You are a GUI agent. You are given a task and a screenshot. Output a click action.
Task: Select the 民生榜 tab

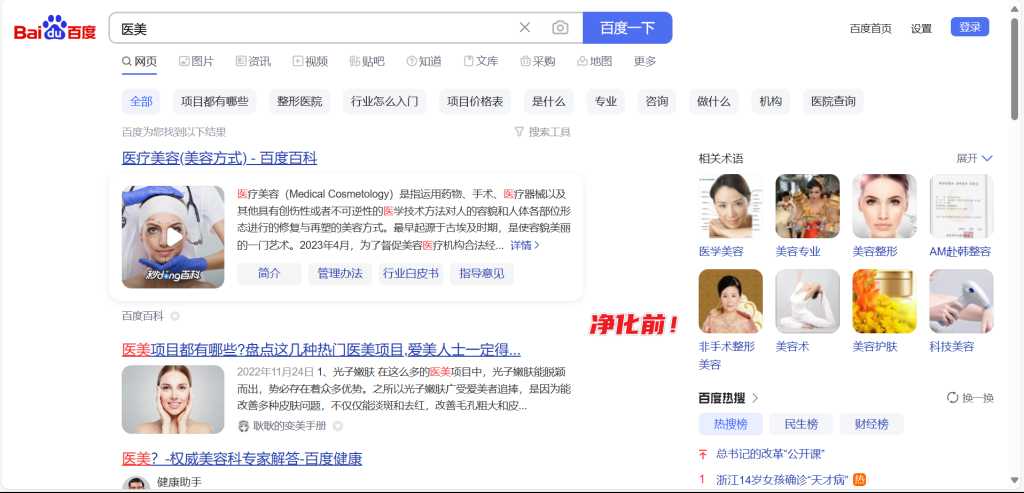click(x=801, y=424)
